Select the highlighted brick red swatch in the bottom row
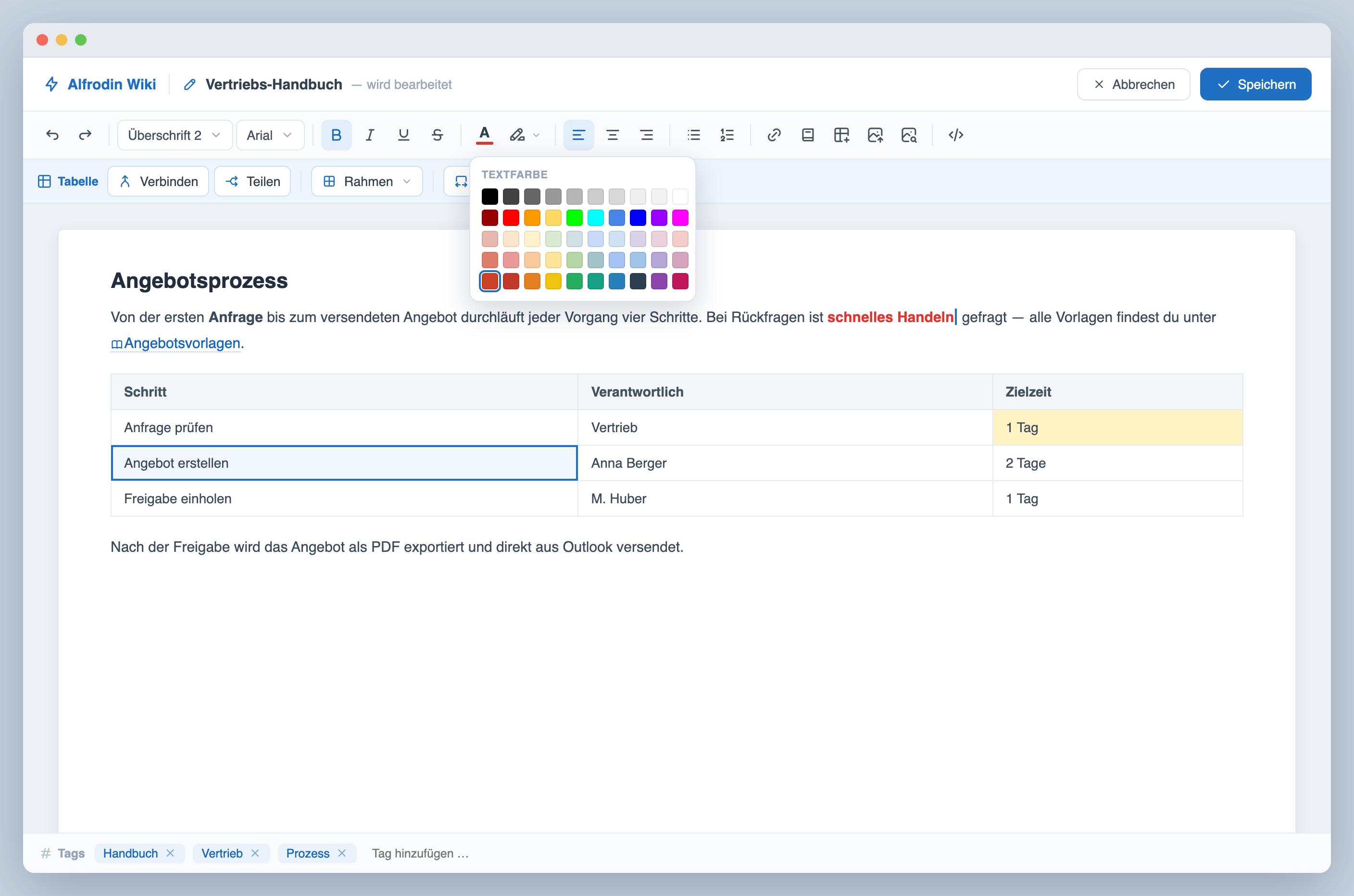Image resolution: width=1354 pixels, height=896 pixels. (x=490, y=281)
